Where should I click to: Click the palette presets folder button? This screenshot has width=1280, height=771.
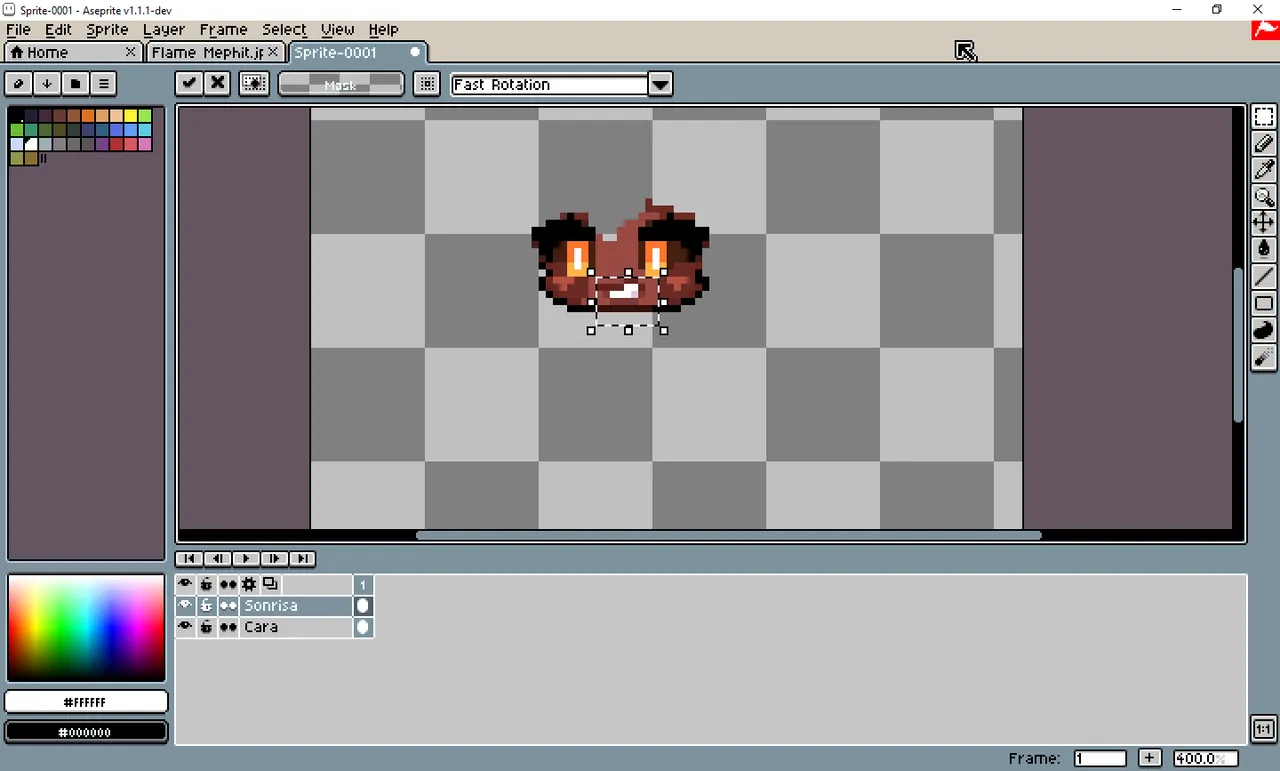point(75,84)
